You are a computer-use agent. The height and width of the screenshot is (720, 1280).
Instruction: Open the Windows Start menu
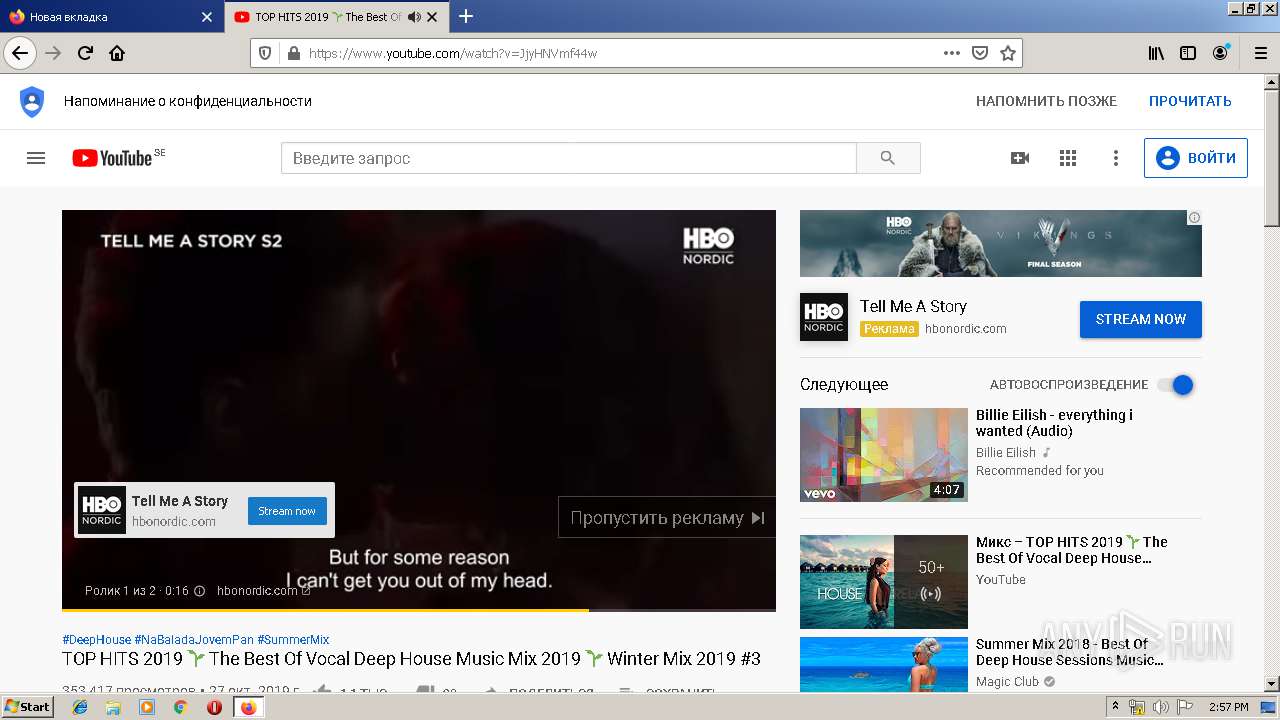[x=28, y=706]
